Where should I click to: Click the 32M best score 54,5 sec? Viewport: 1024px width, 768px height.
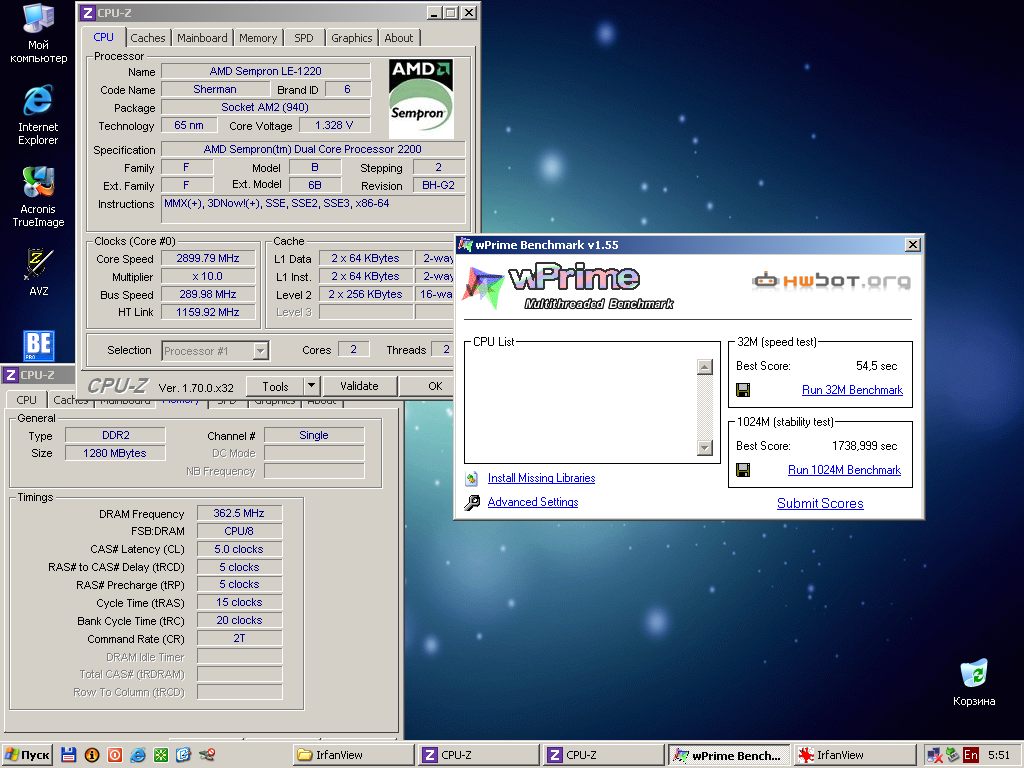tap(876, 366)
